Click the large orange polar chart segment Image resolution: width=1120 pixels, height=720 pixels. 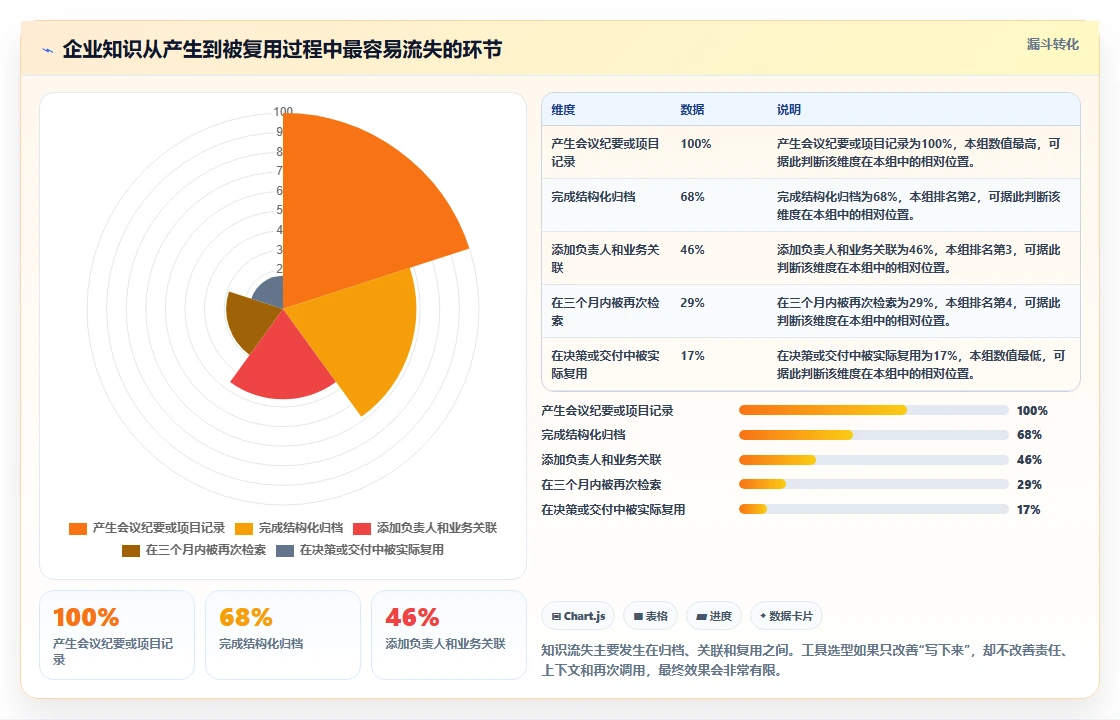tap(357, 214)
